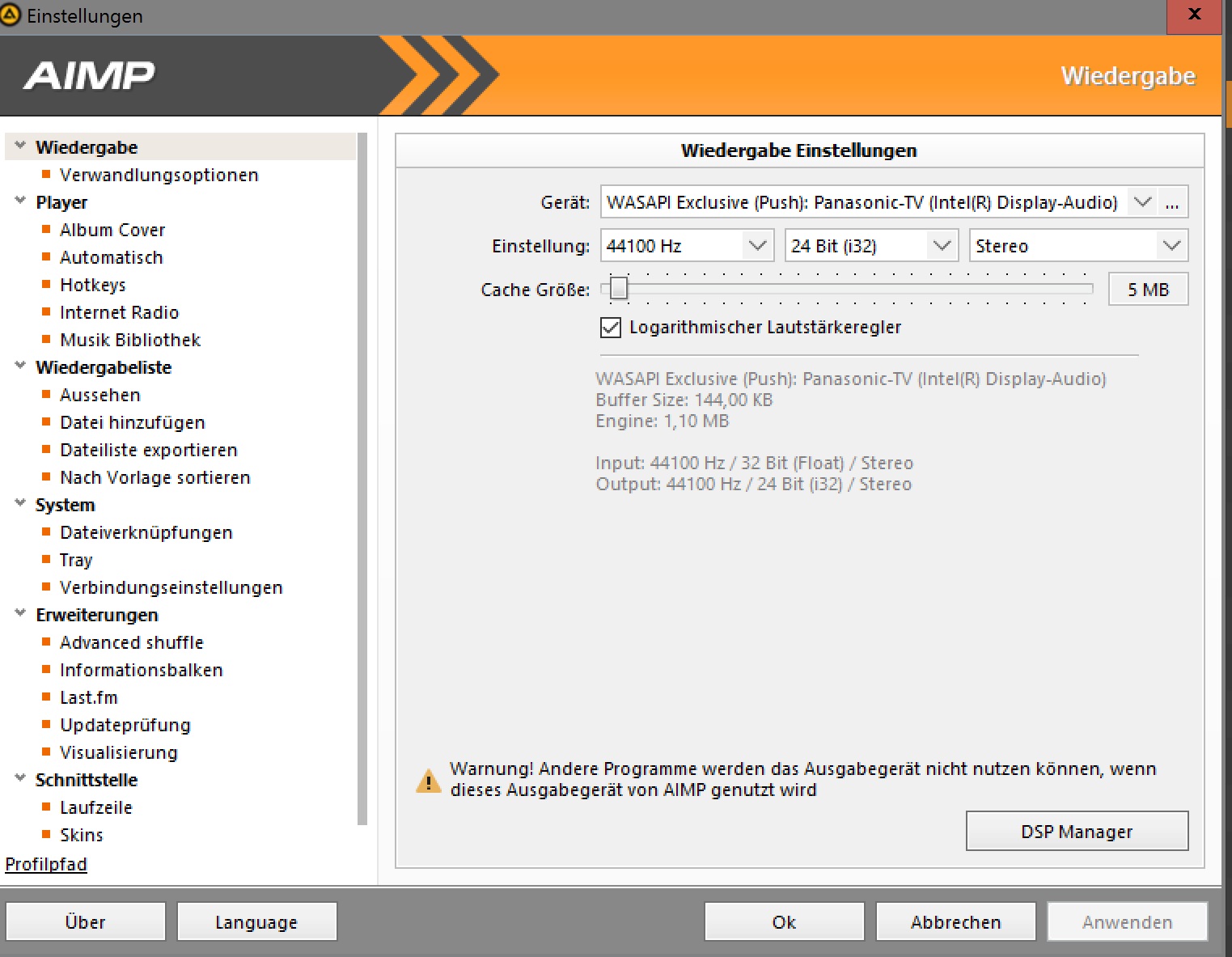
Task: Collapse the System tree section
Action: (20, 503)
